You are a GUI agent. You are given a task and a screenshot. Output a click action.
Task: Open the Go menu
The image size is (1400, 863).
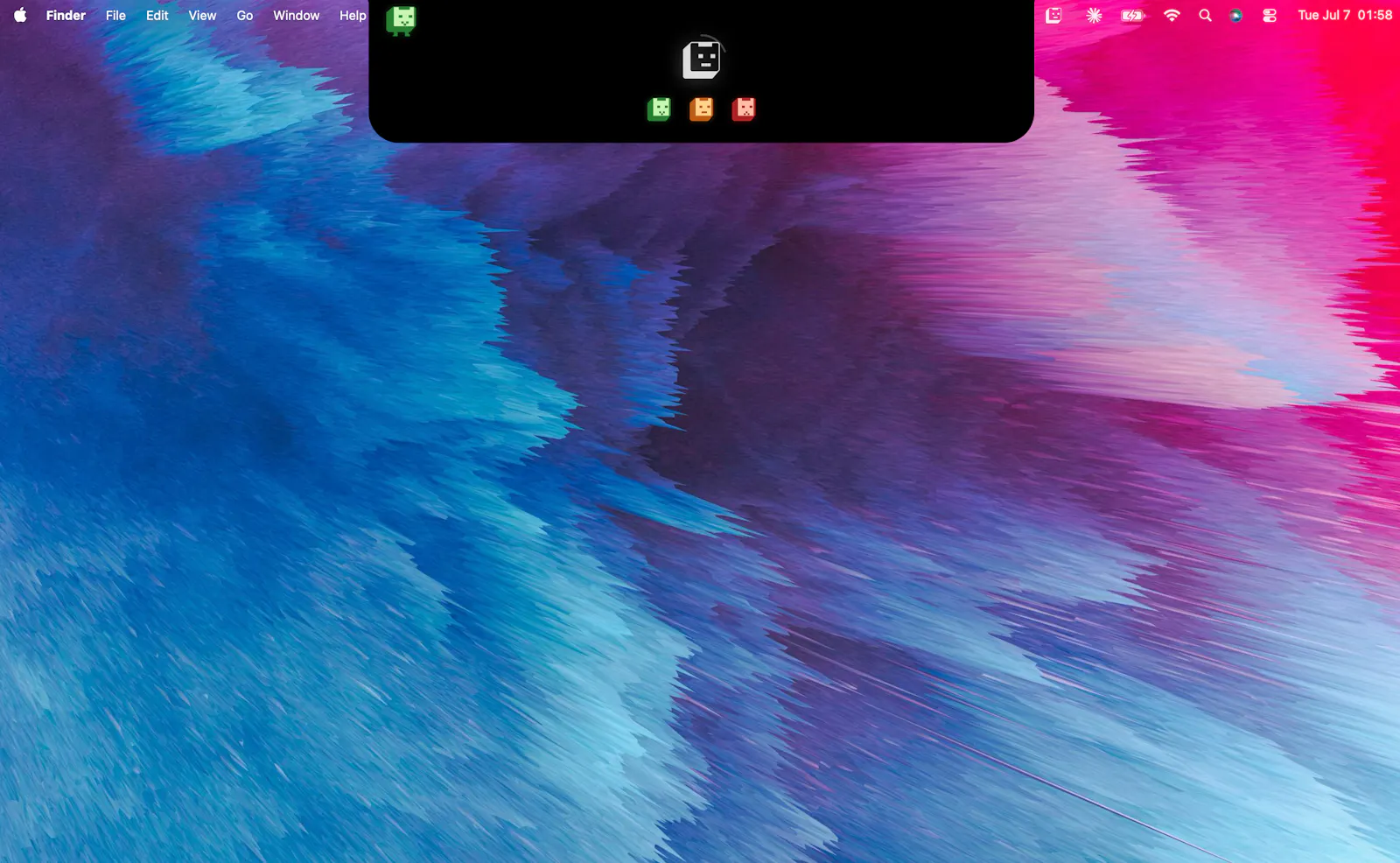(x=245, y=15)
